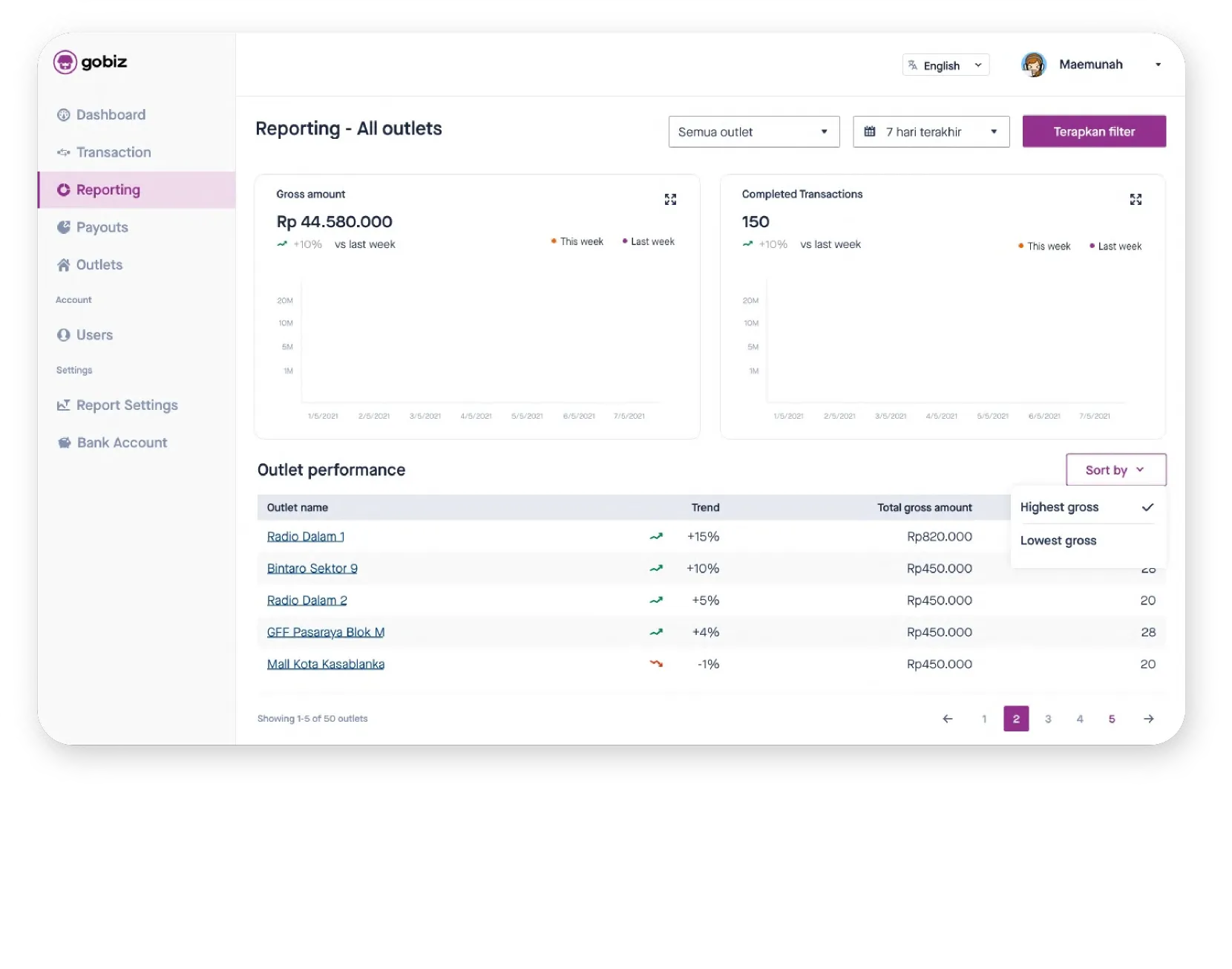Click the Terapkan filter button
This screenshot has width=1232, height=969.
pos(1094,132)
